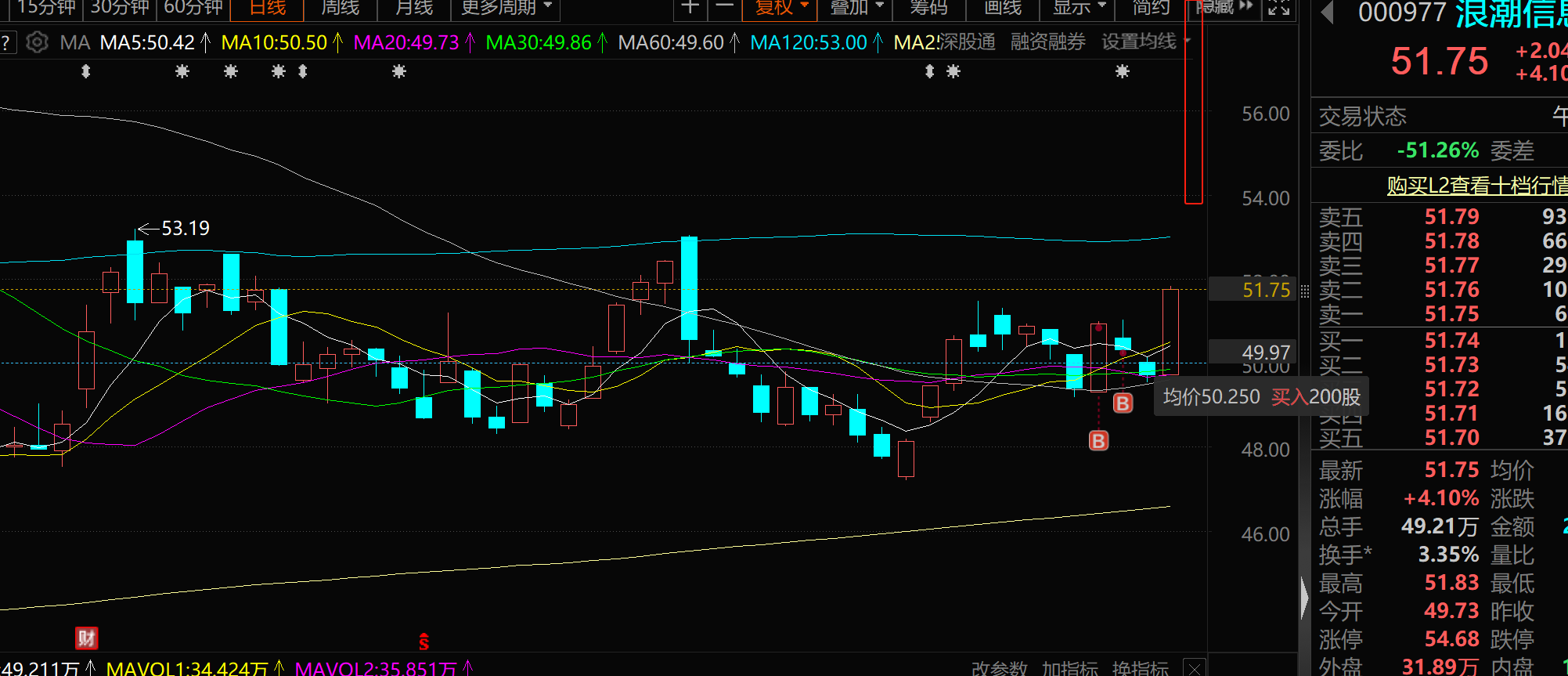Click the 外盘 31.89万 value

coord(1440,667)
